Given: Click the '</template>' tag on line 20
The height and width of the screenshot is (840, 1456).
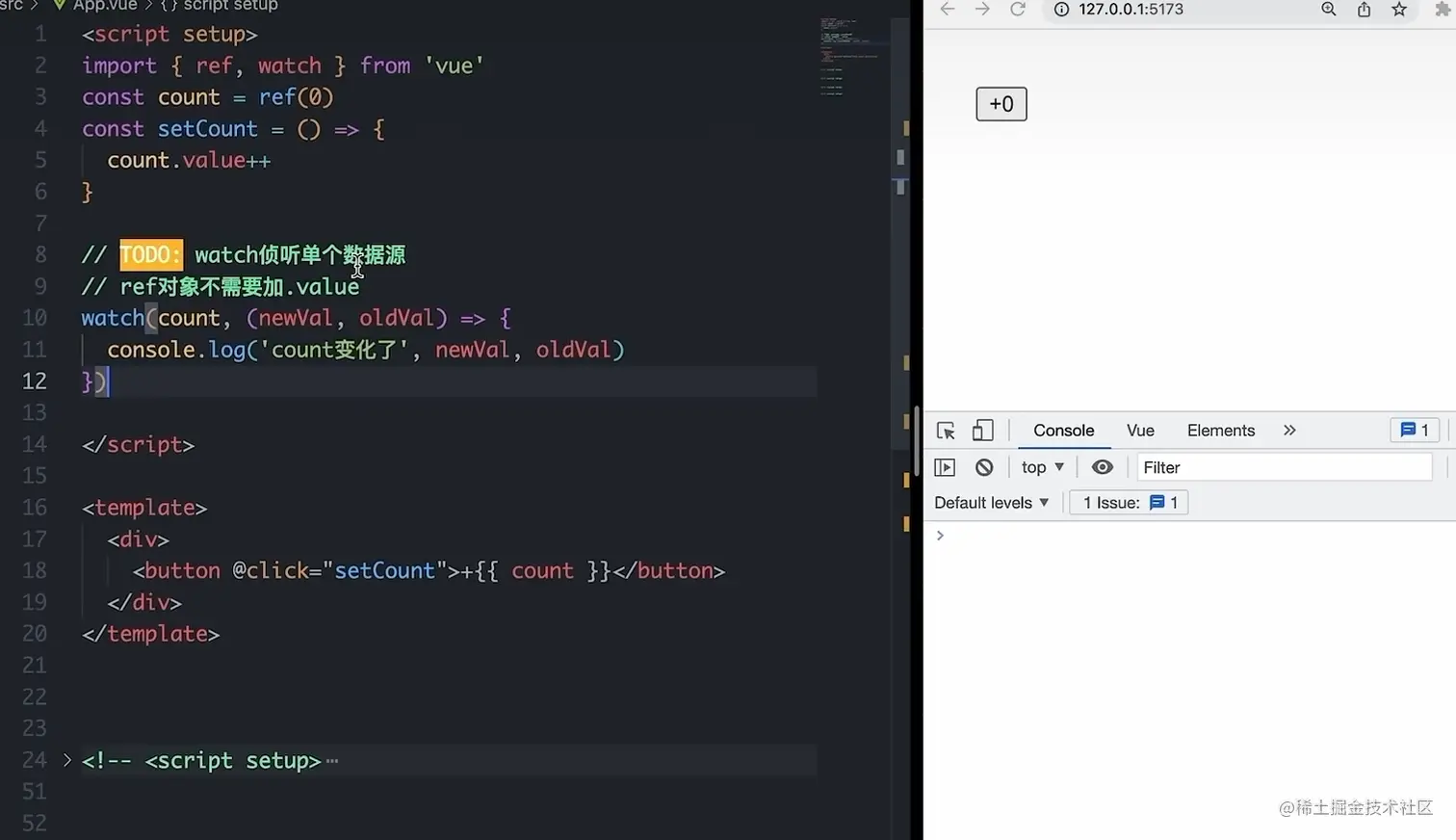Looking at the screenshot, I should (151, 634).
